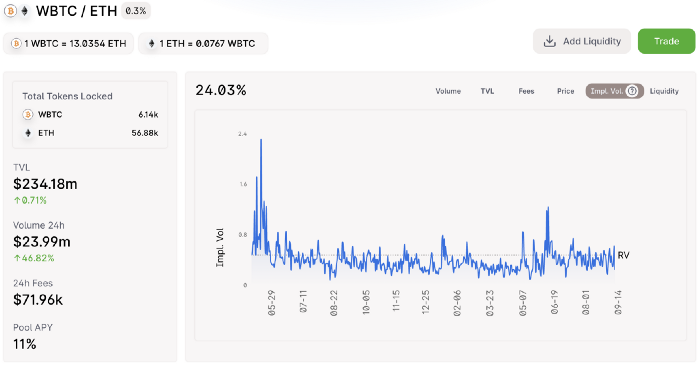Click the 1.6 y-axis tick label
This screenshot has width=700, height=365.
[x=243, y=184]
